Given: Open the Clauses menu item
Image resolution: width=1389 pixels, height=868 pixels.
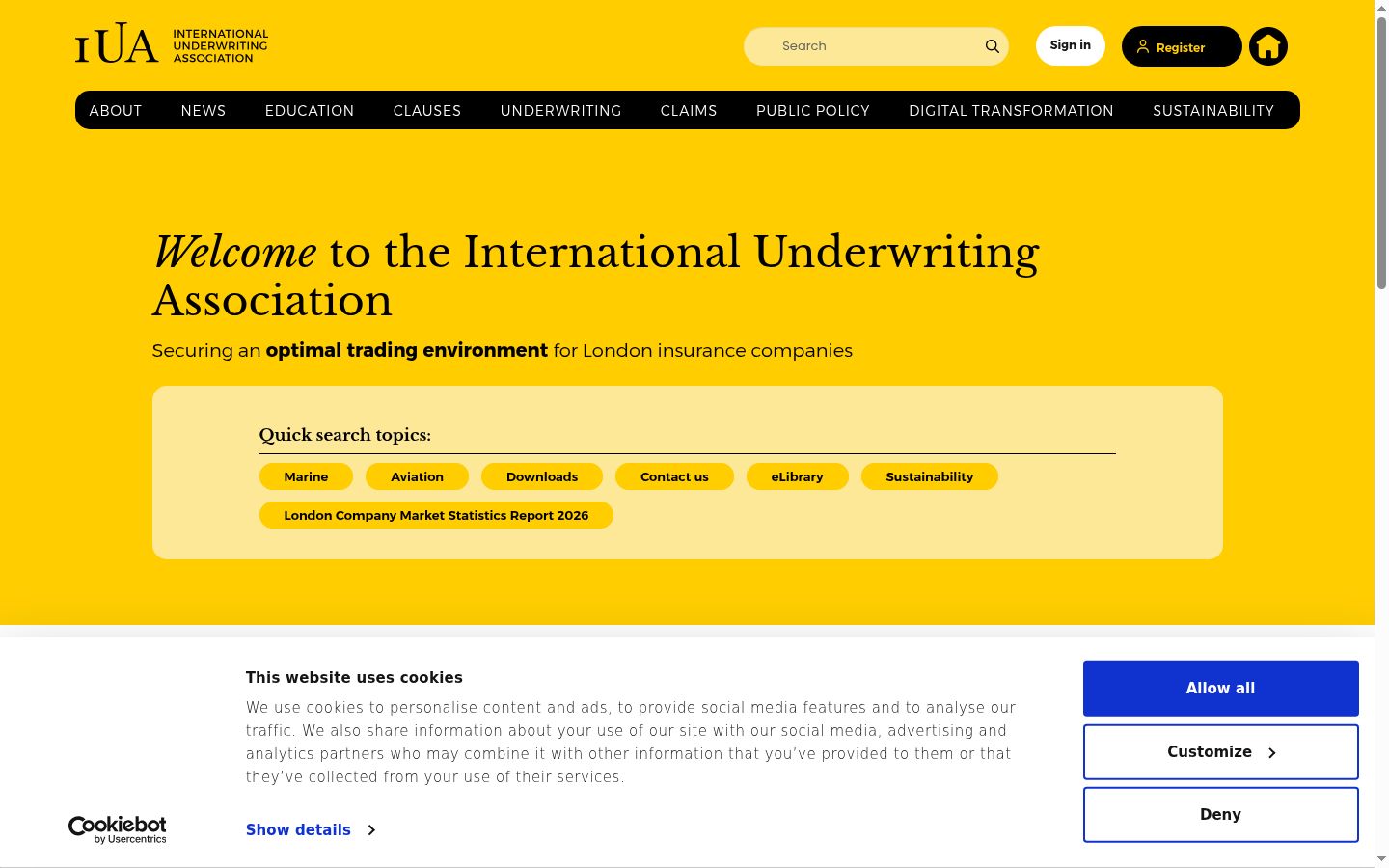Looking at the screenshot, I should [x=427, y=111].
